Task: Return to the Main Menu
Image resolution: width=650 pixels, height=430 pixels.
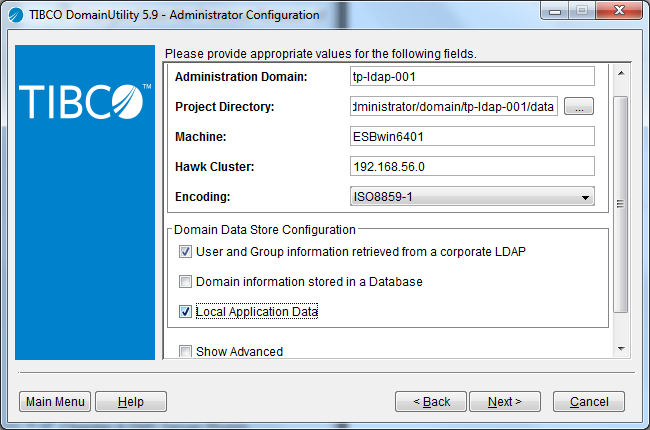Action: pyautogui.click(x=55, y=402)
